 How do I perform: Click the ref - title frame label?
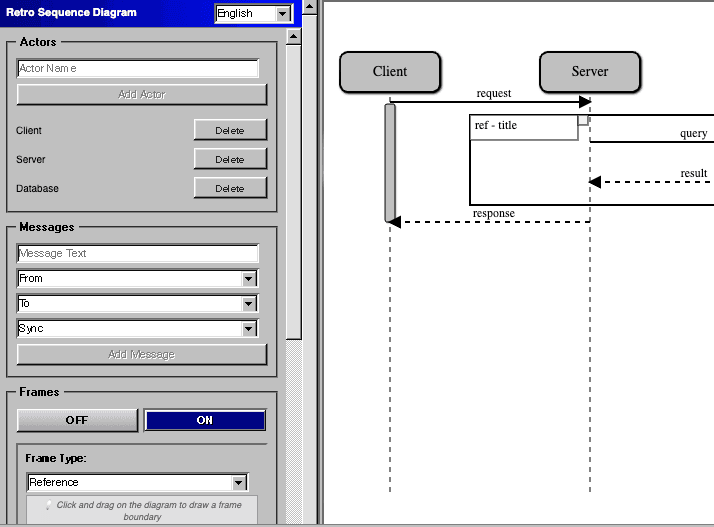click(x=496, y=125)
